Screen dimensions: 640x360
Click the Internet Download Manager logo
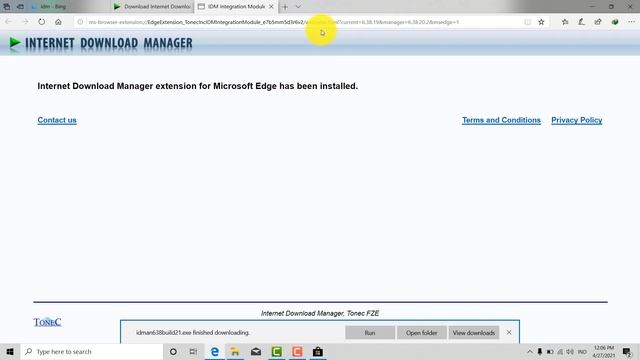[100, 43]
